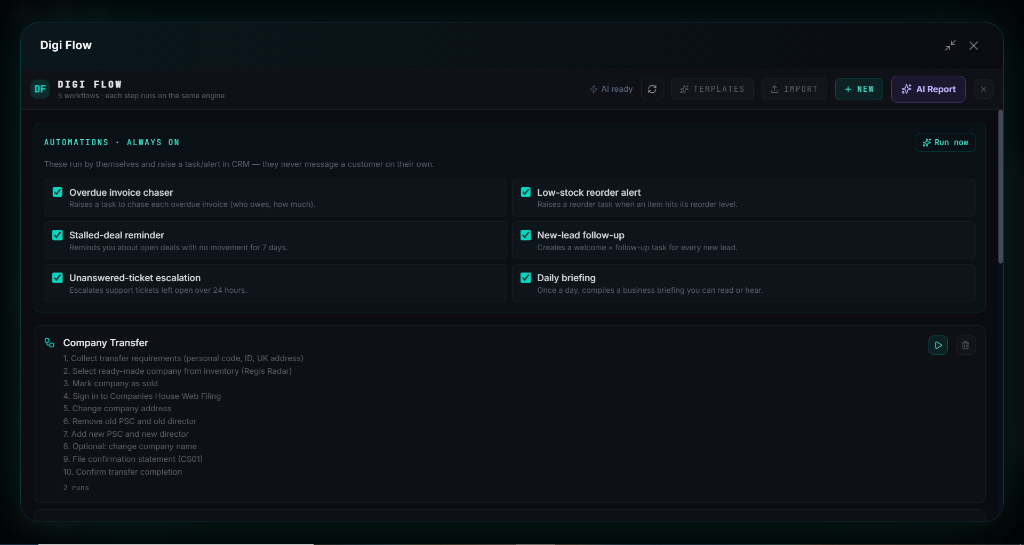Image resolution: width=1024 pixels, height=545 pixels.
Task: Click the vertical scrollbar of the workflow list
Action: coord(1000,187)
